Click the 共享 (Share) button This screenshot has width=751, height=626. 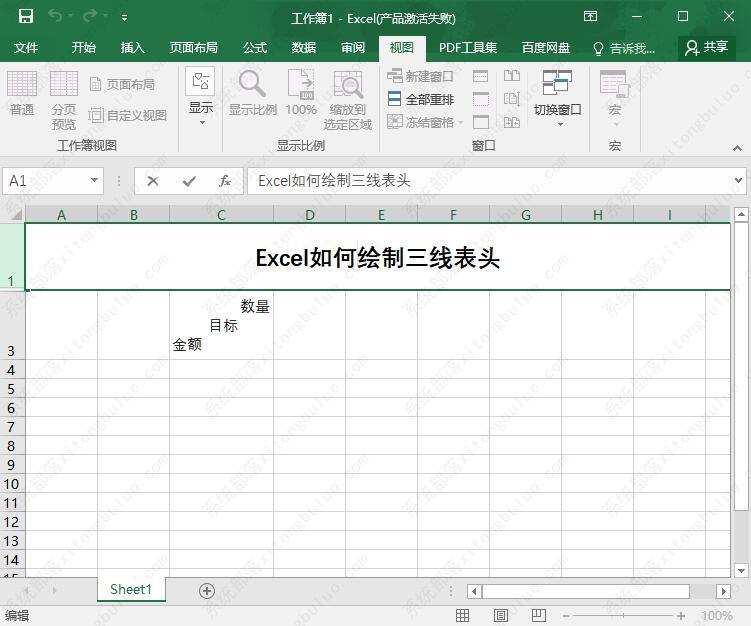(706, 47)
